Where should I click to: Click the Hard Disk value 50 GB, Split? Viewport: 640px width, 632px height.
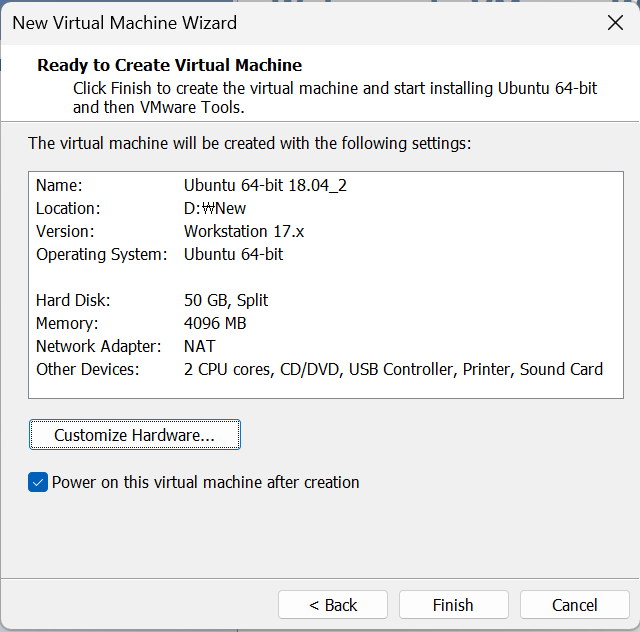point(226,300)
